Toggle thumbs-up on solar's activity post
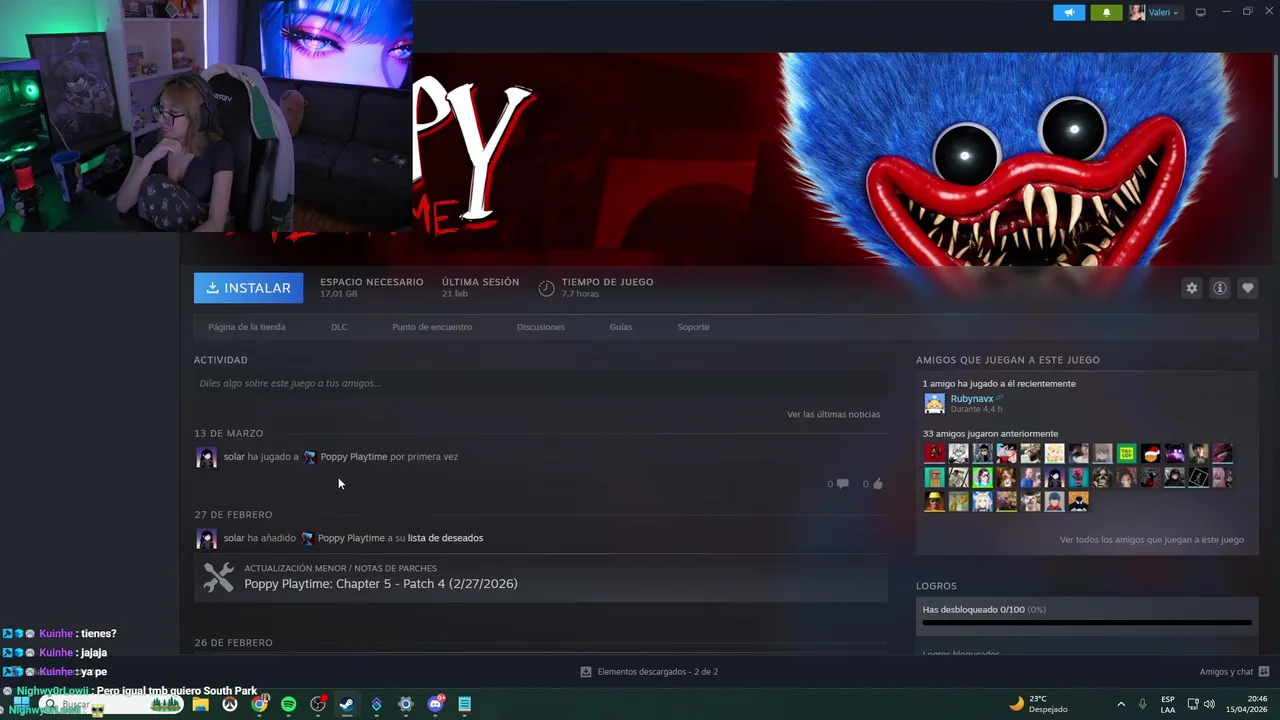The height and width of the screenshot is (720, 1280). coord(877,484)
